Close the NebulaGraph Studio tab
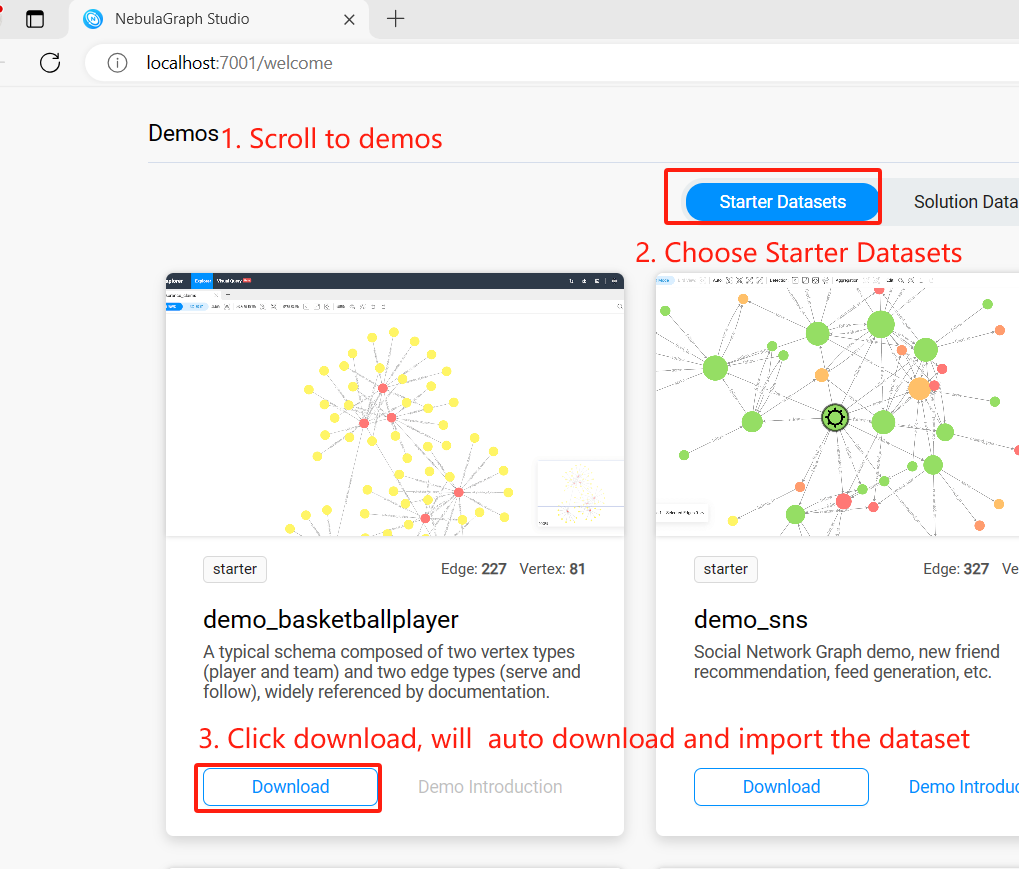The width and height of the screenshot is (1019, 869). (x=349, y=19)
